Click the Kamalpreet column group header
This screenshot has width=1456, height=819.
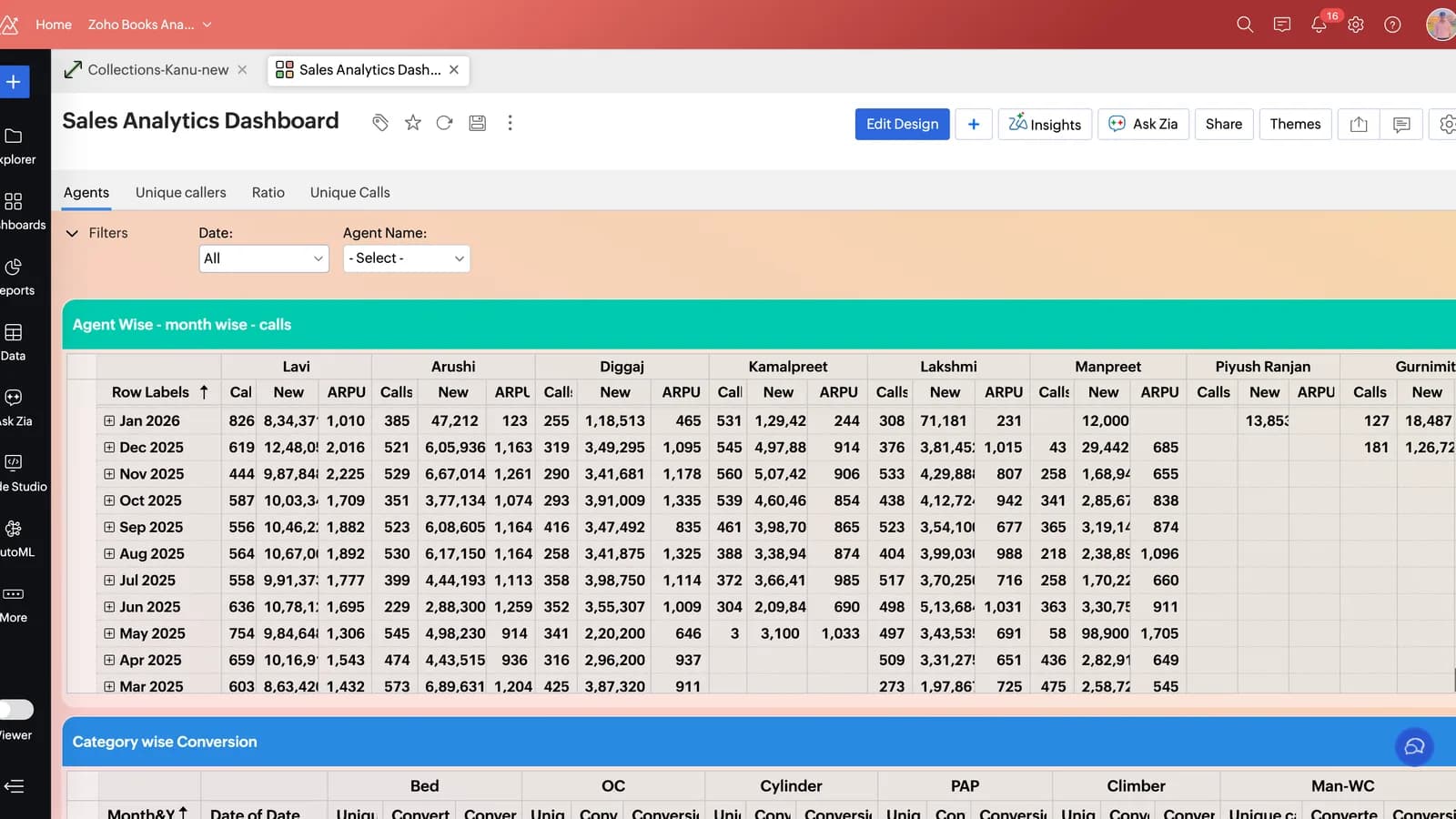pyautogui.click(x=788, y=366)
